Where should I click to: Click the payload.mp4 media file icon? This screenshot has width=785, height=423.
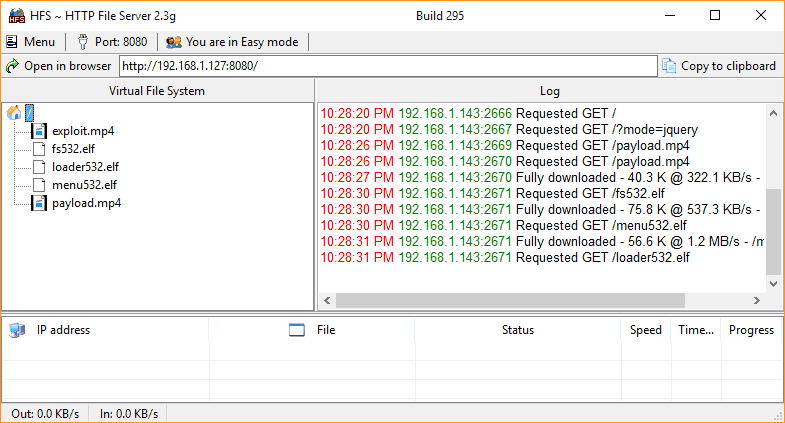[39, 203]
